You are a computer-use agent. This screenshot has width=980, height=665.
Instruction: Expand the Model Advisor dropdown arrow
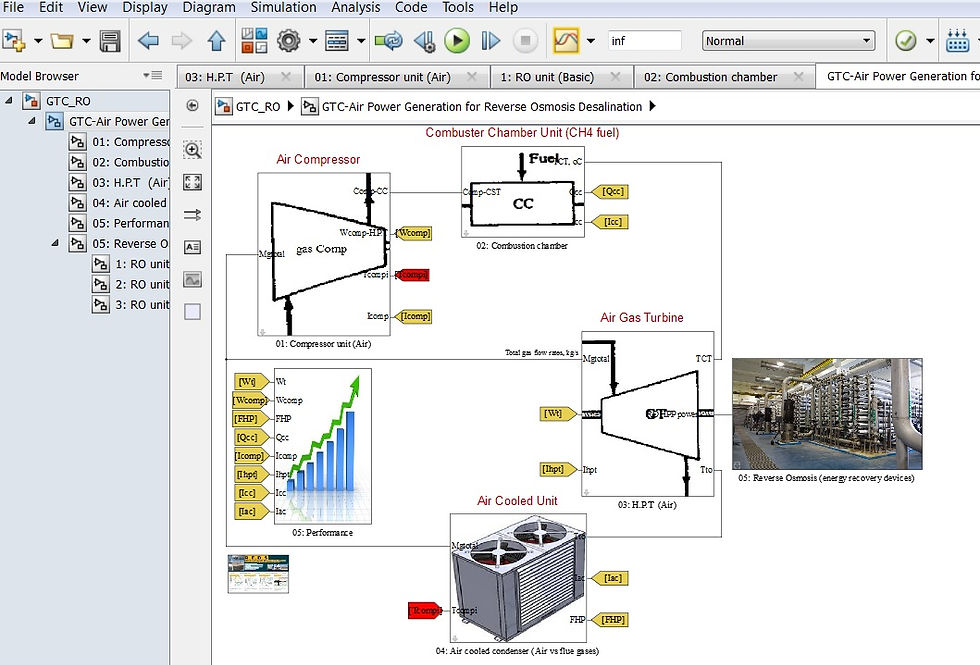[930, 41]
